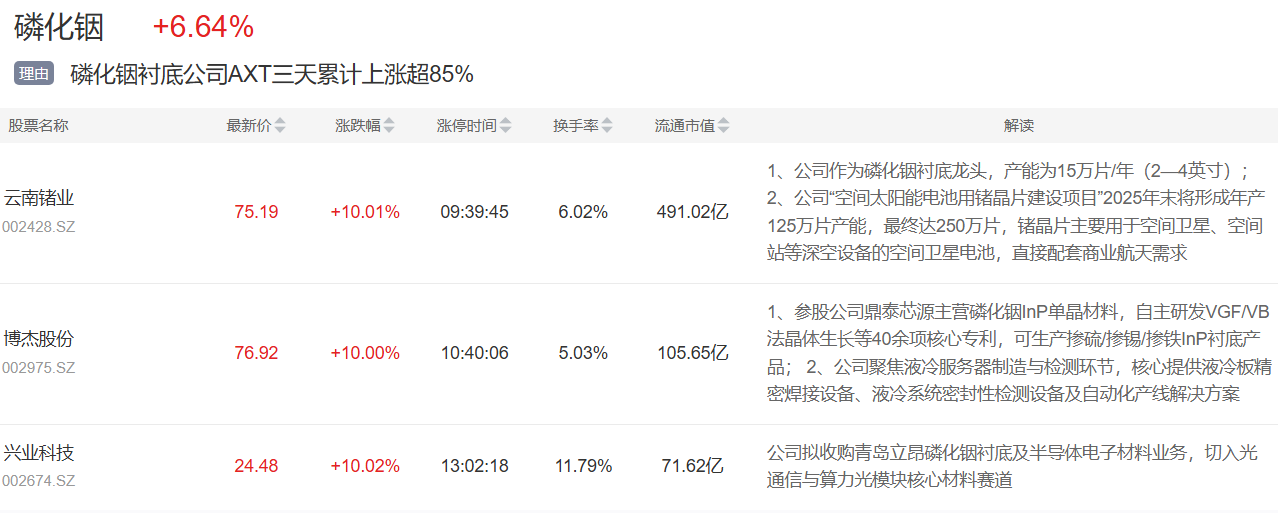
Task: Open 兴业科技 stock name link
Action: tap(39, 453)
